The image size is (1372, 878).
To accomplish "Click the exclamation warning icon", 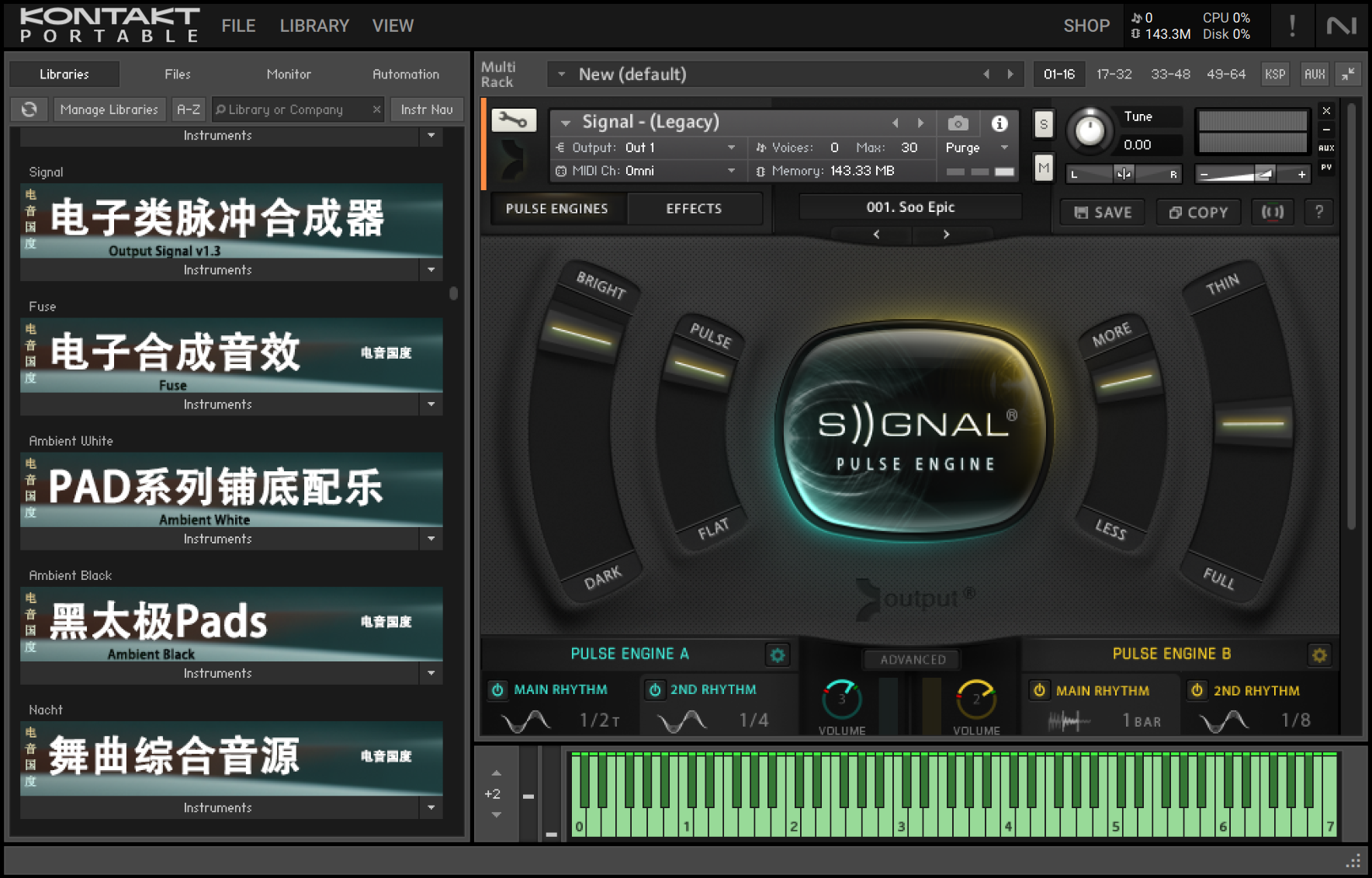I will click(x=1292, y=26).
